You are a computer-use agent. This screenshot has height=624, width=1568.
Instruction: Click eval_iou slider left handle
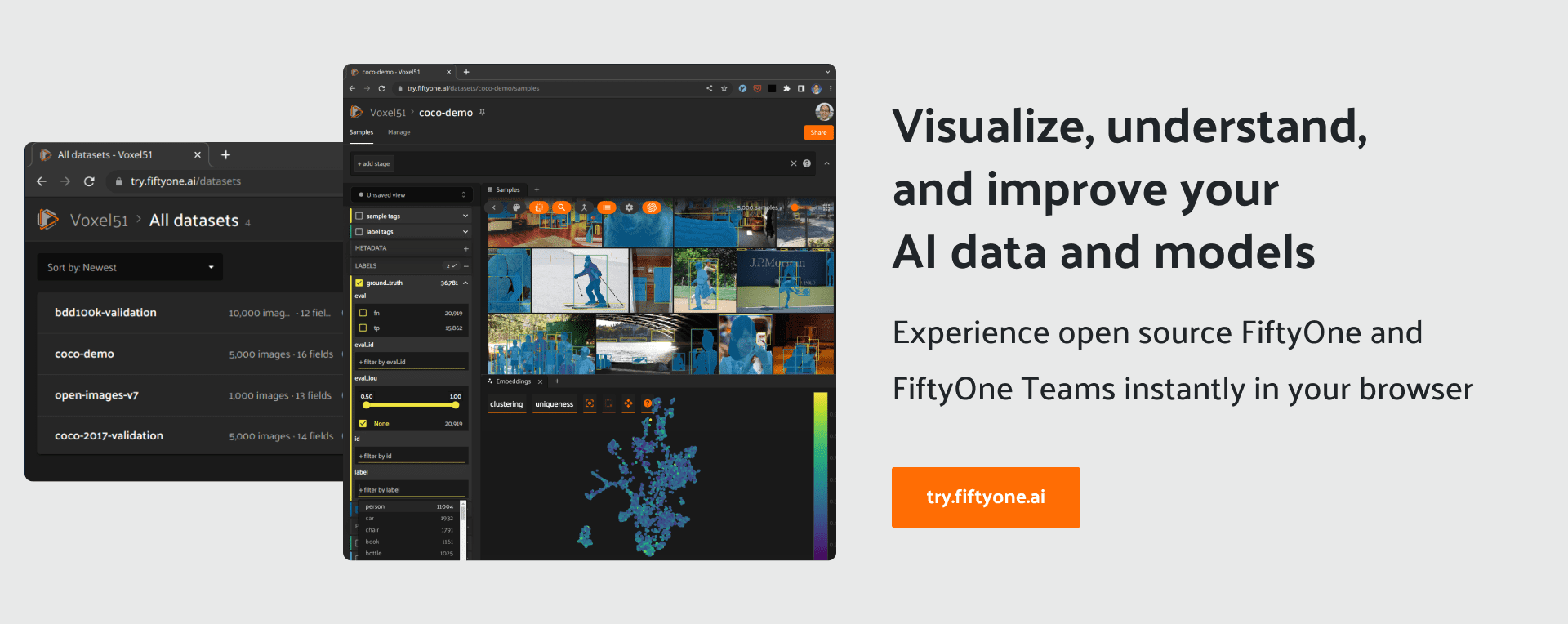coord(367,405)
